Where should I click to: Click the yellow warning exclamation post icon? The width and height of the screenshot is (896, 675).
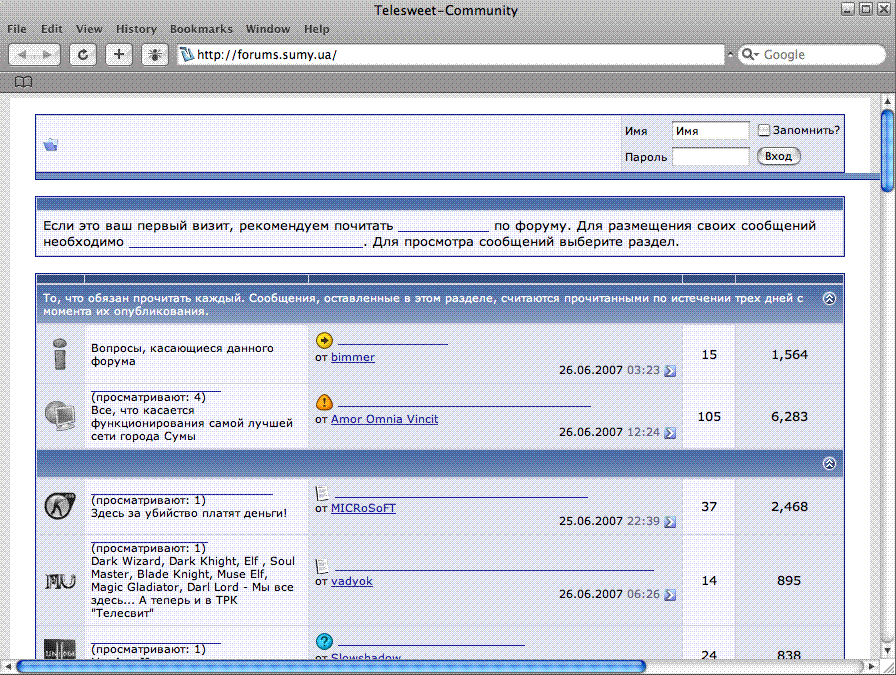pos(324,402)
